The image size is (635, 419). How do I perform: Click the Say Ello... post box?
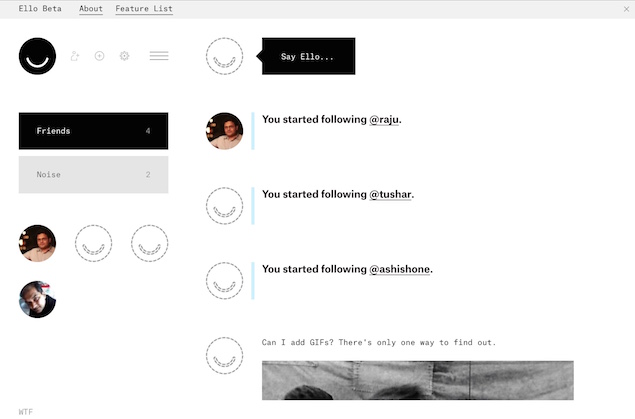(x=308, y=57)
